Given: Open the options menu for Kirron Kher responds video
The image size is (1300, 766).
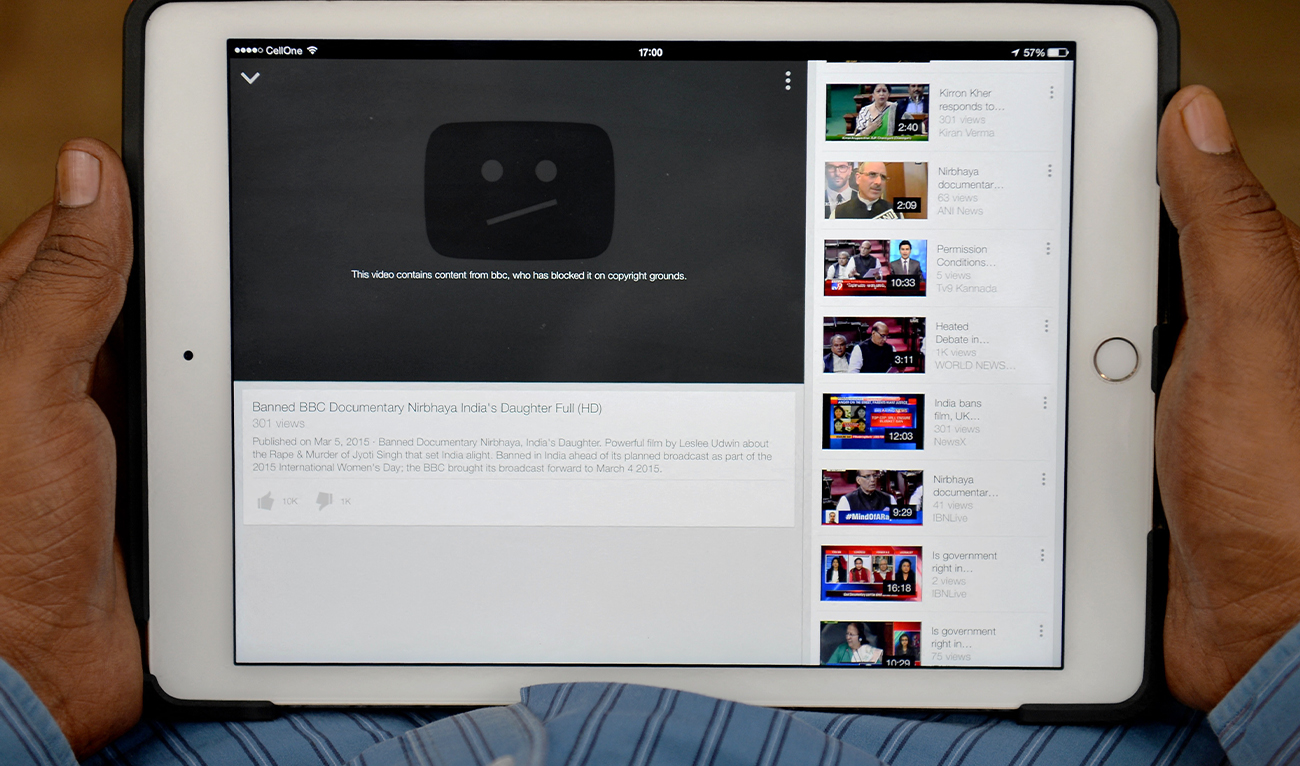Looking at the screenshot, I should pos(1051,93).
